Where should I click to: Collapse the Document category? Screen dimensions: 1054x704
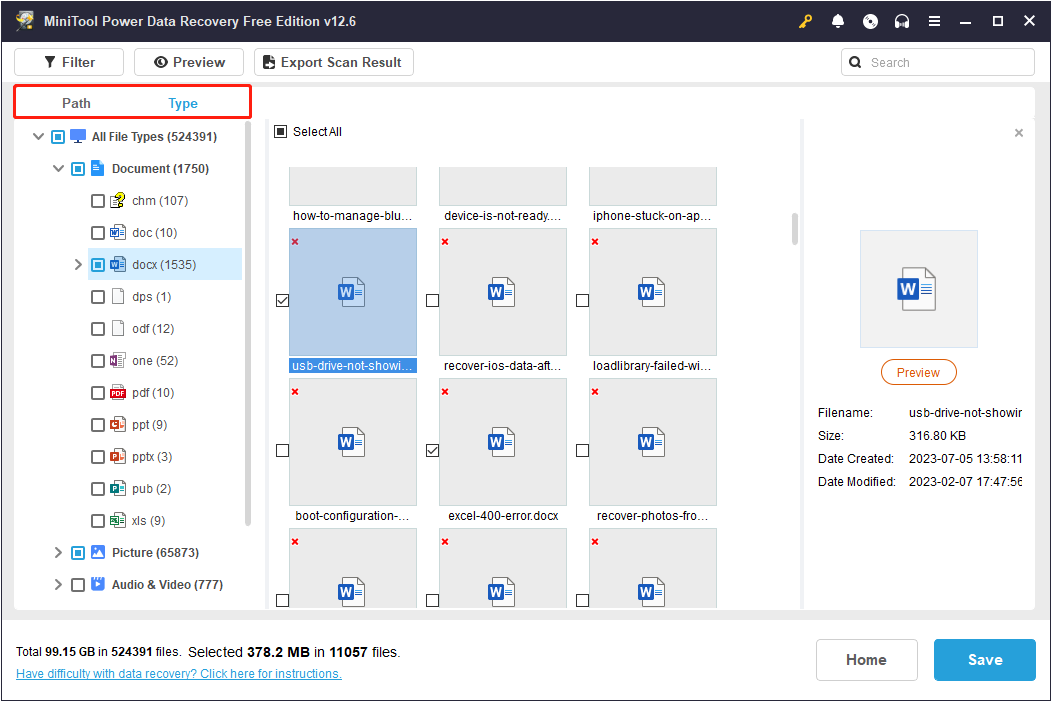point(58,168)
